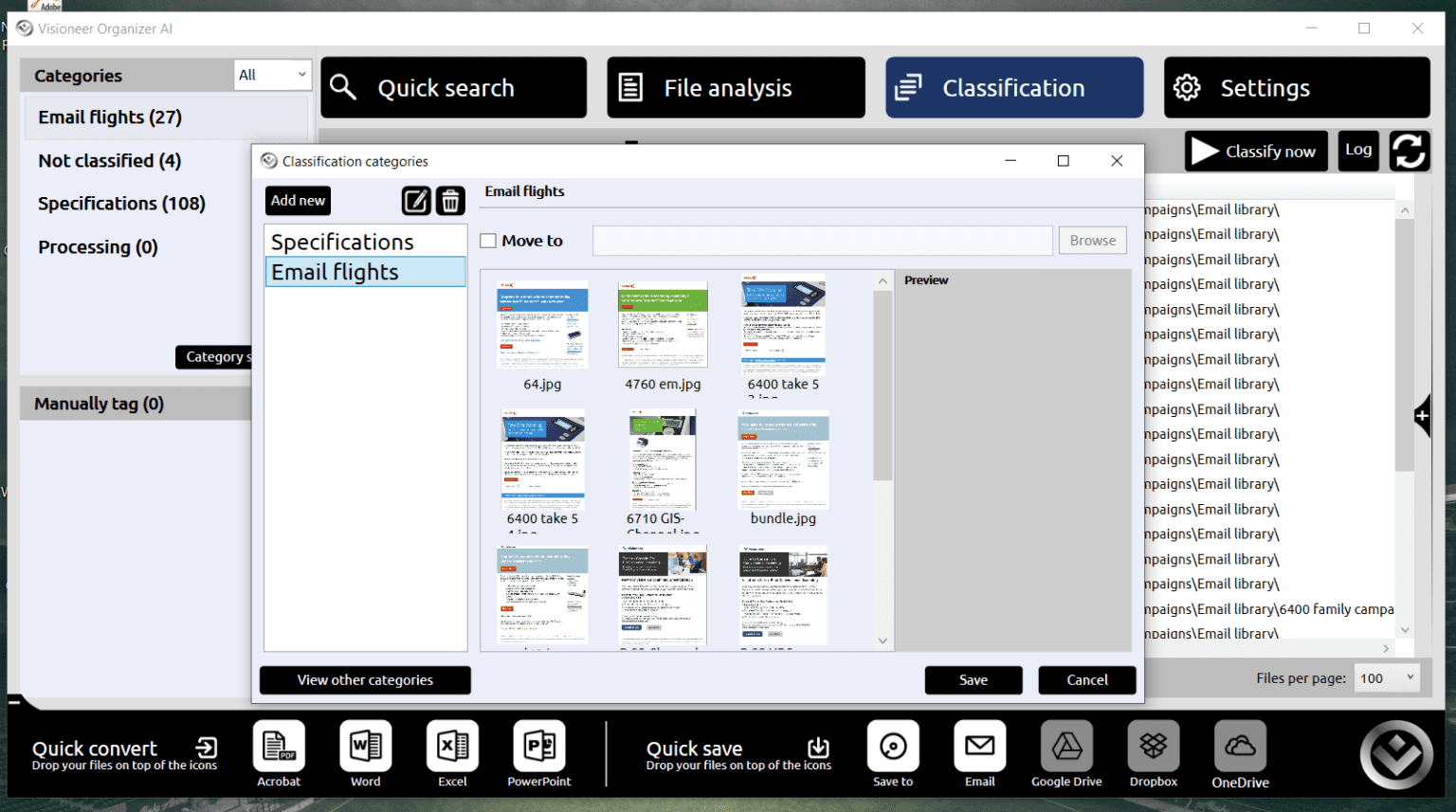Switch to the File analysis tab

(736, 87)
